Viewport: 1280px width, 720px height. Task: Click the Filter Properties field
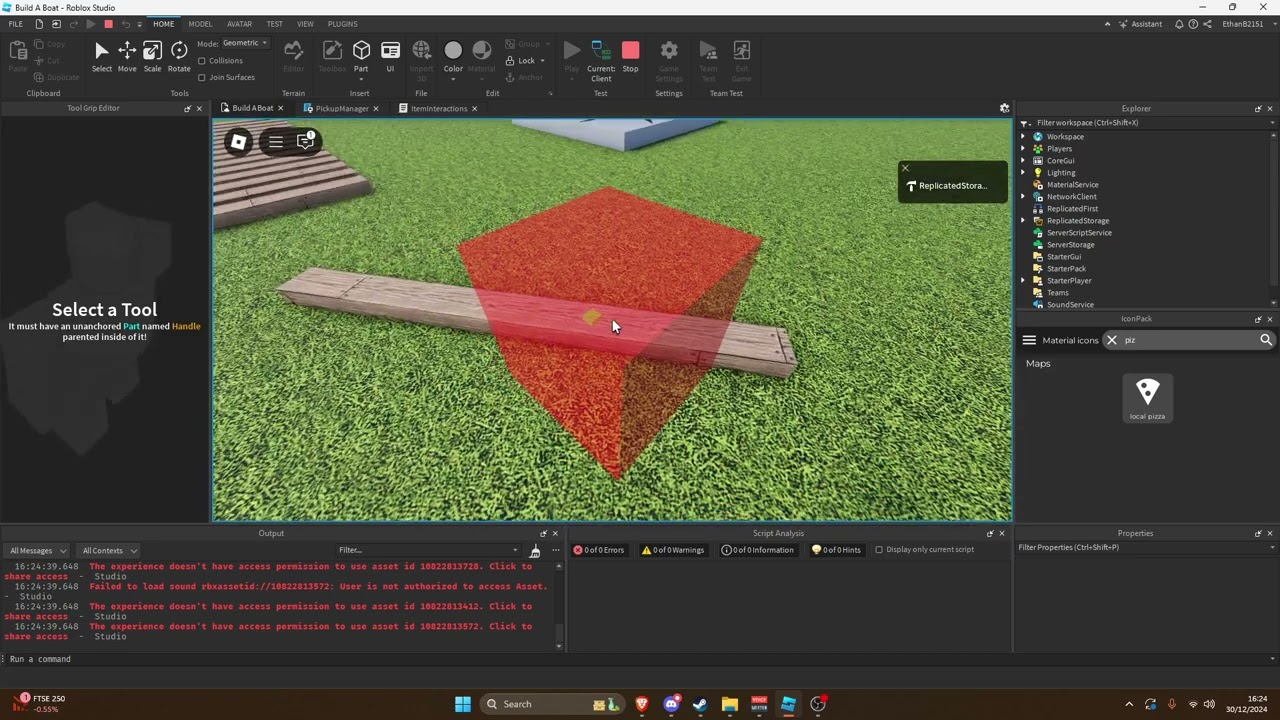pyautogui.click(x=1145, y=548)
